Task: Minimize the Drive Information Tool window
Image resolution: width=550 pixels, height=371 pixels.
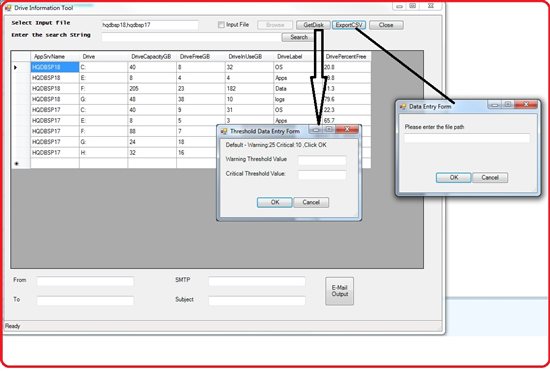Action: tap(400, 6)
